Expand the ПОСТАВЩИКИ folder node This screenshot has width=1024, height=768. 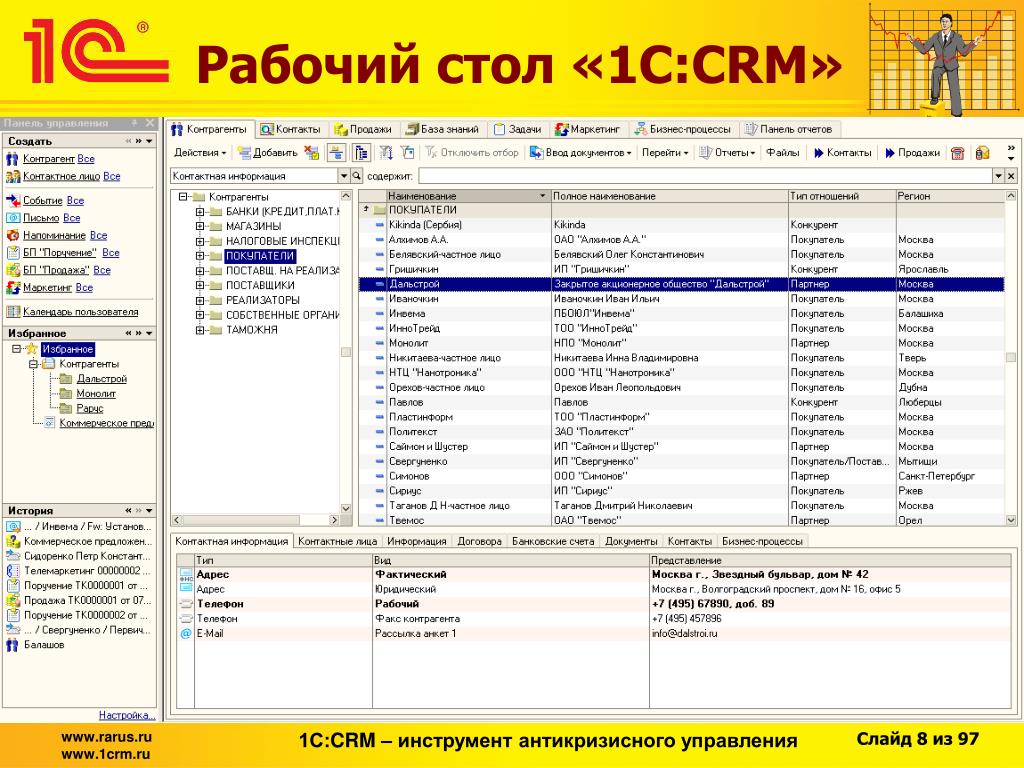coord(200,285)
